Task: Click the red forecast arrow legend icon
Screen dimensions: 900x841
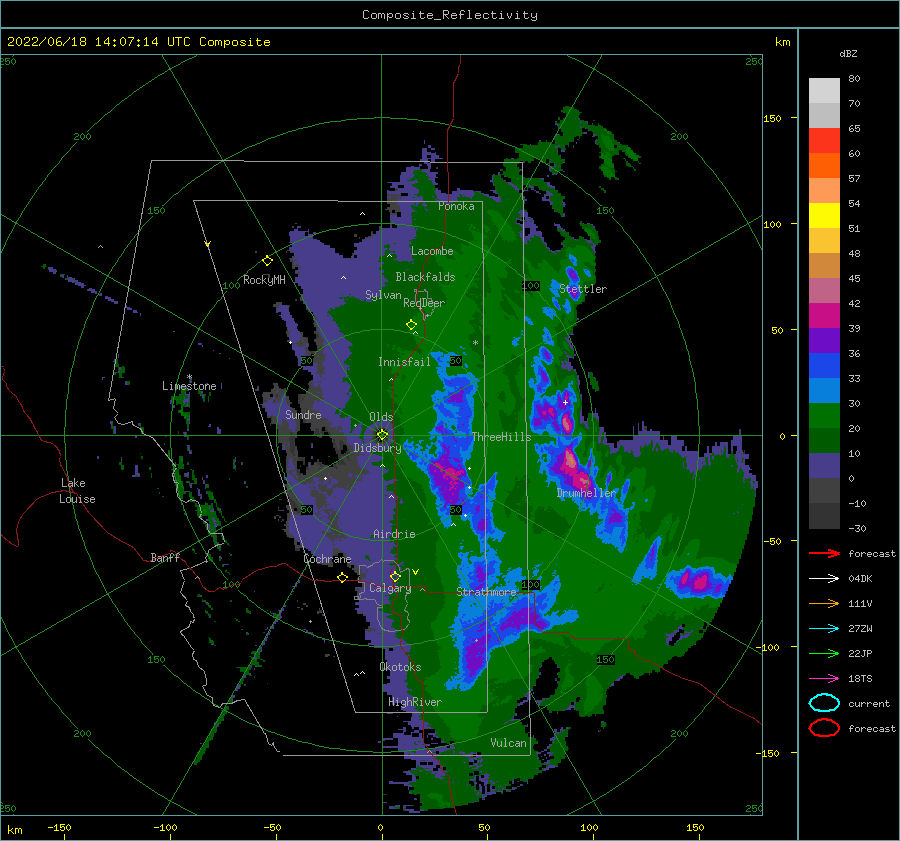Action: (824, 553)
